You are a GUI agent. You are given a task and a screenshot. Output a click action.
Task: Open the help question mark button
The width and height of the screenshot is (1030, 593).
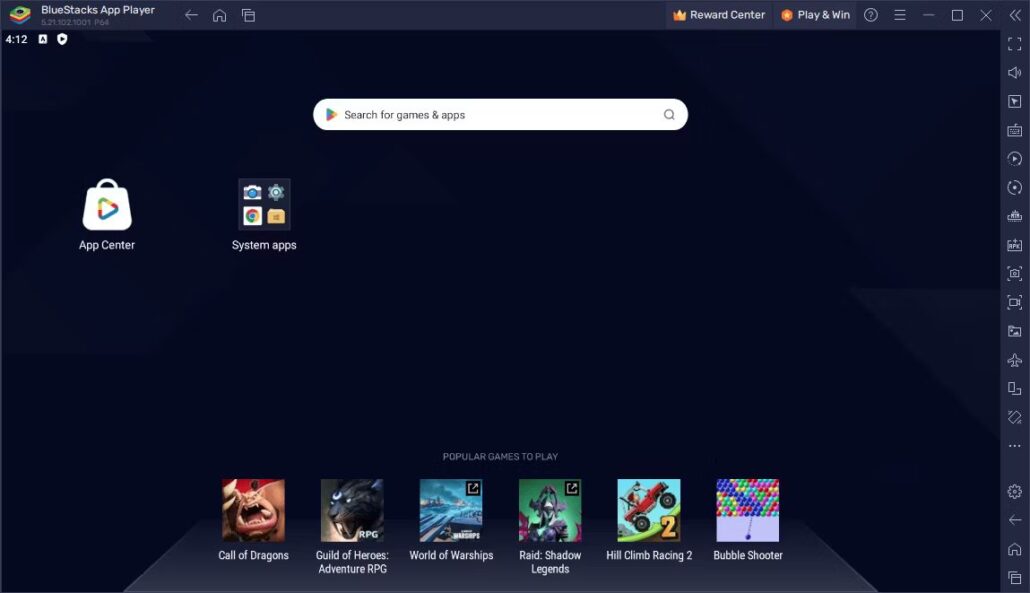pos(870,14)
